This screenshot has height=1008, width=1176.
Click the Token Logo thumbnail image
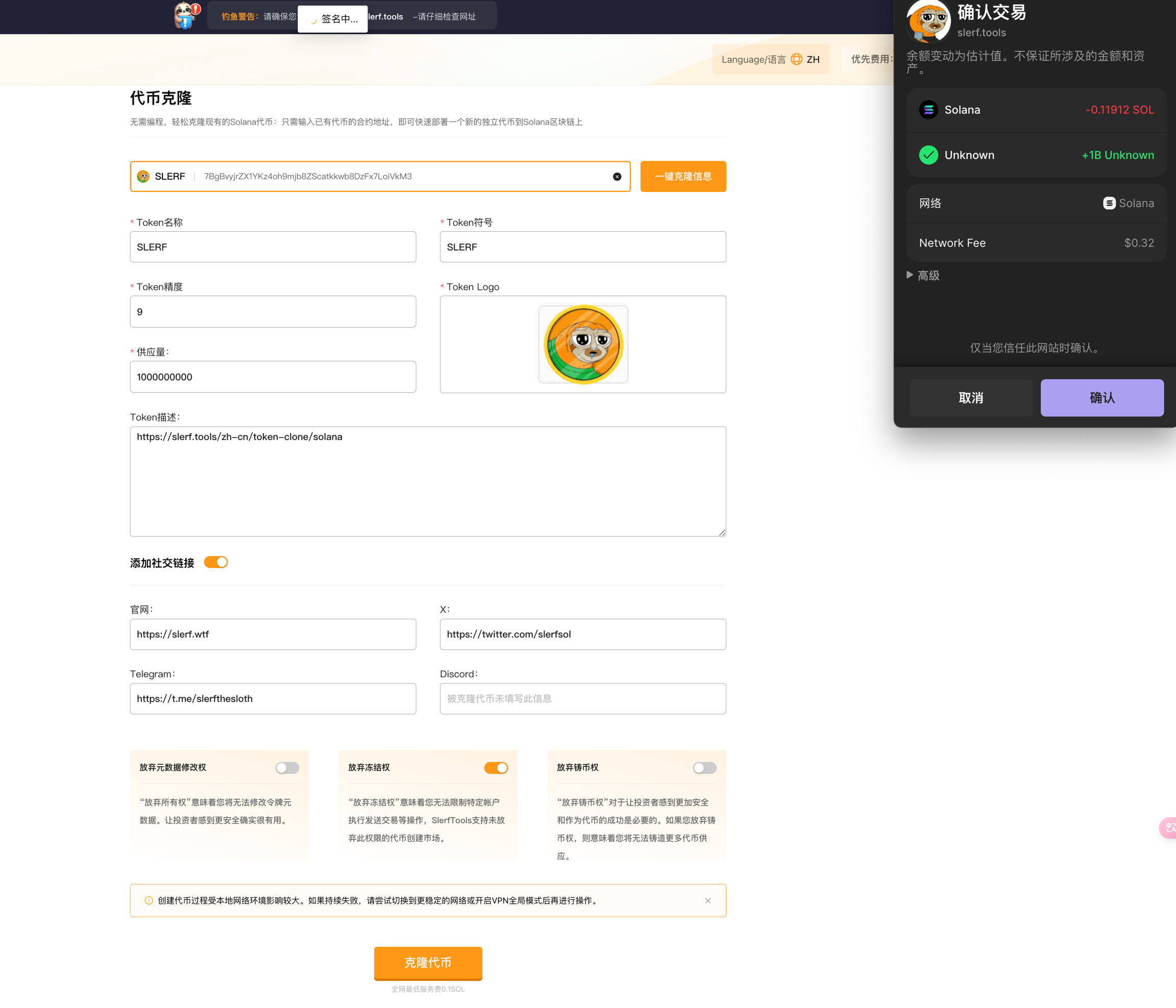pyautogui.click(x=583, y=345)
